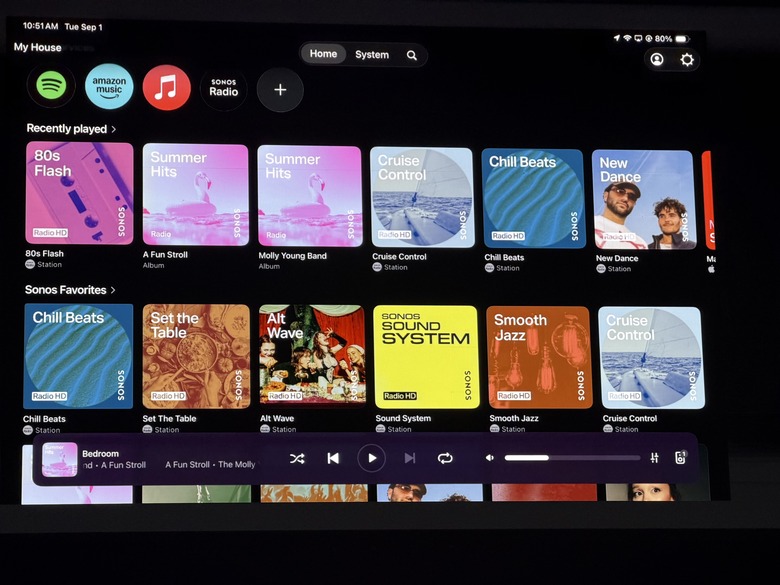Open the Apple Music service icon
The image size is (780, 585).
click(x=167, y=88)
